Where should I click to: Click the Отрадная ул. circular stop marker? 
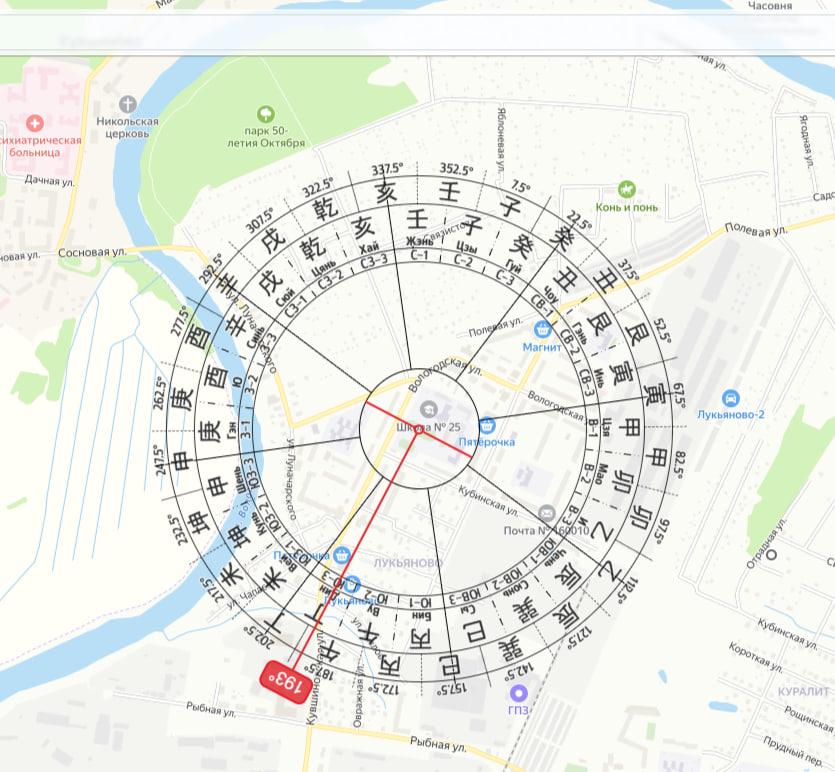[x=771, y=554]
